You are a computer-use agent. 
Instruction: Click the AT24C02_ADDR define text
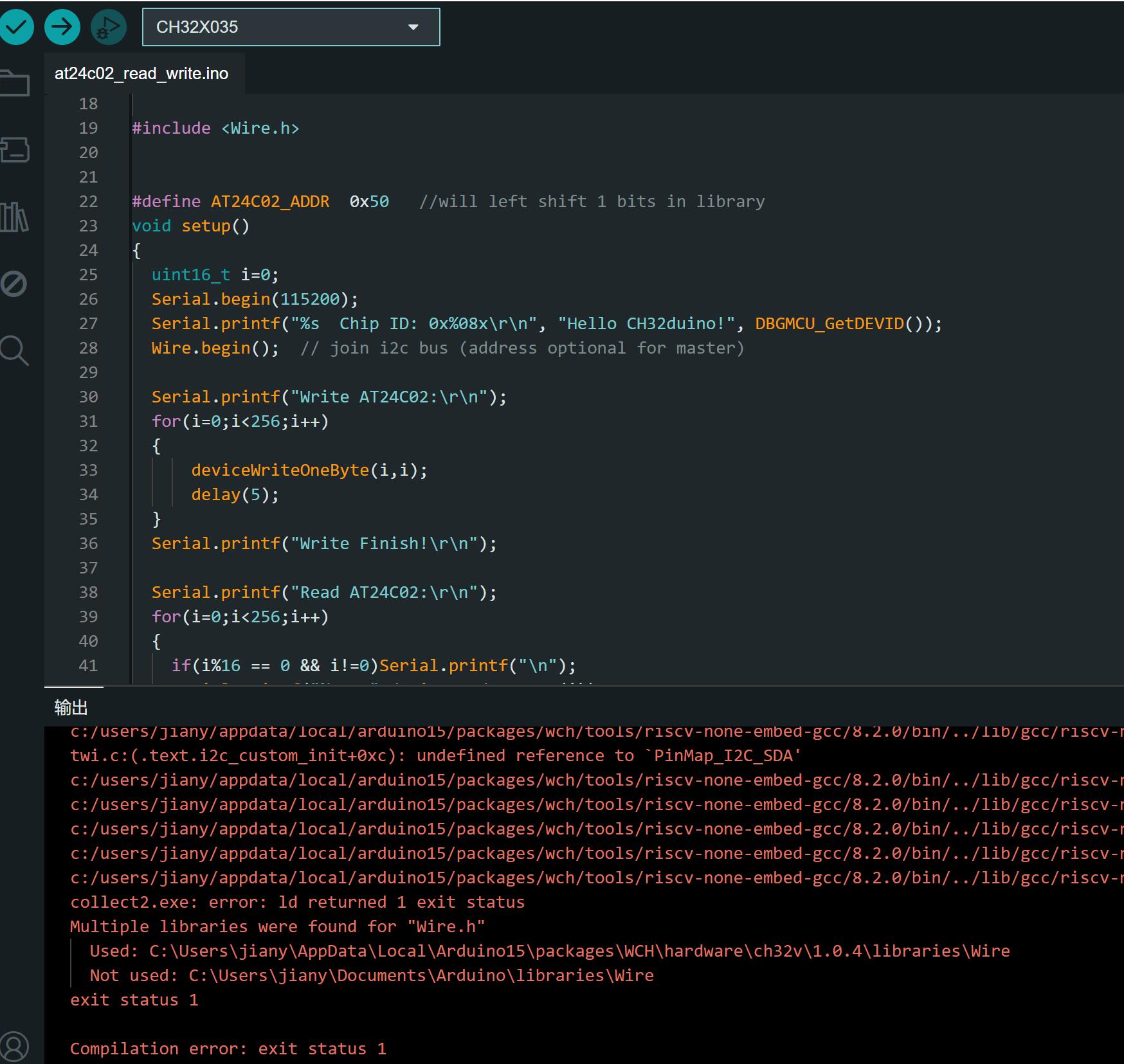(x=270, y=201)
